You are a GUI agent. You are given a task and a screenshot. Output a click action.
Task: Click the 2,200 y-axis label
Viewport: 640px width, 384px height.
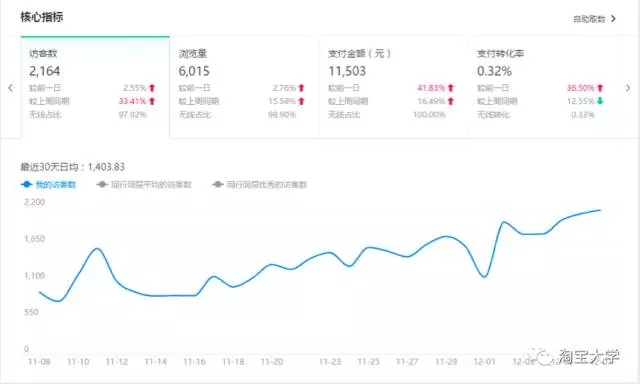click(x=35, y=202)
